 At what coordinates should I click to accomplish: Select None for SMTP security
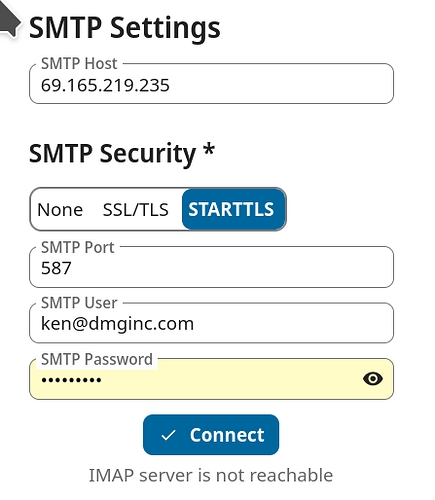tap(60, 210)
